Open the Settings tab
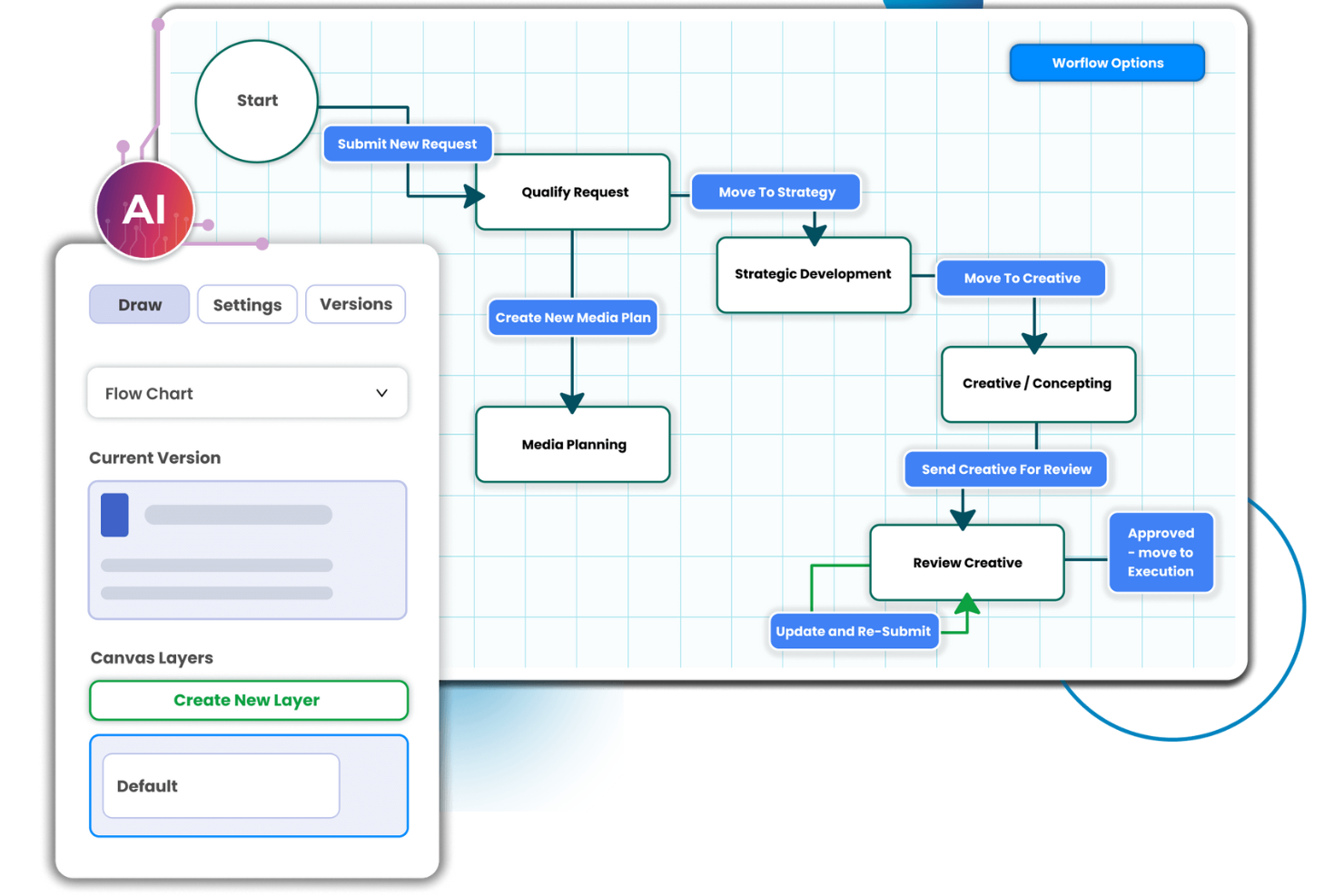The image size is (1344, 896). click(x=247, y=305)
